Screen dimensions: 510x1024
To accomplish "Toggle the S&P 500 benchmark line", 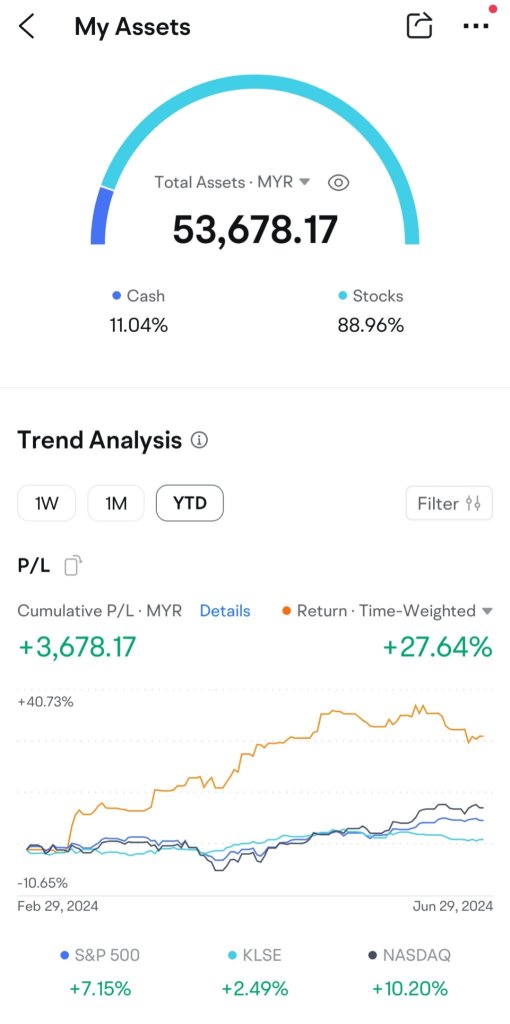I will click(99, 955).
